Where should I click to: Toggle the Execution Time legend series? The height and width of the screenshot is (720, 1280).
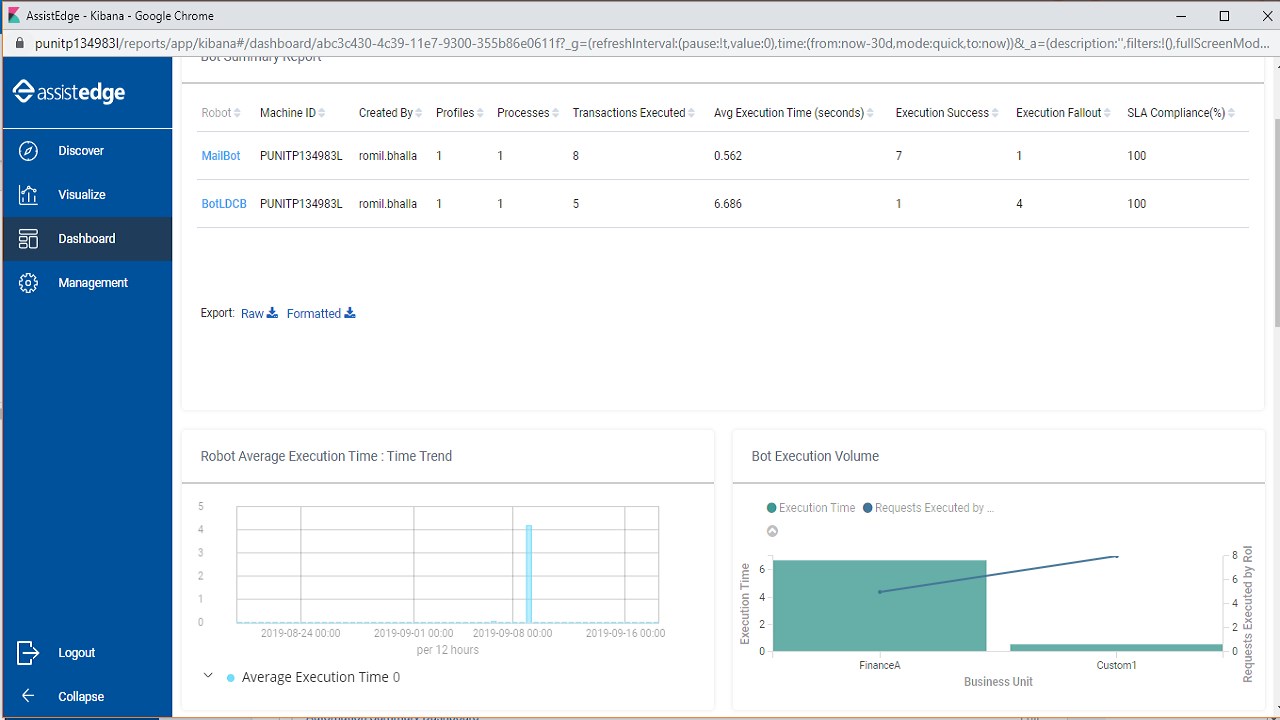811,508
